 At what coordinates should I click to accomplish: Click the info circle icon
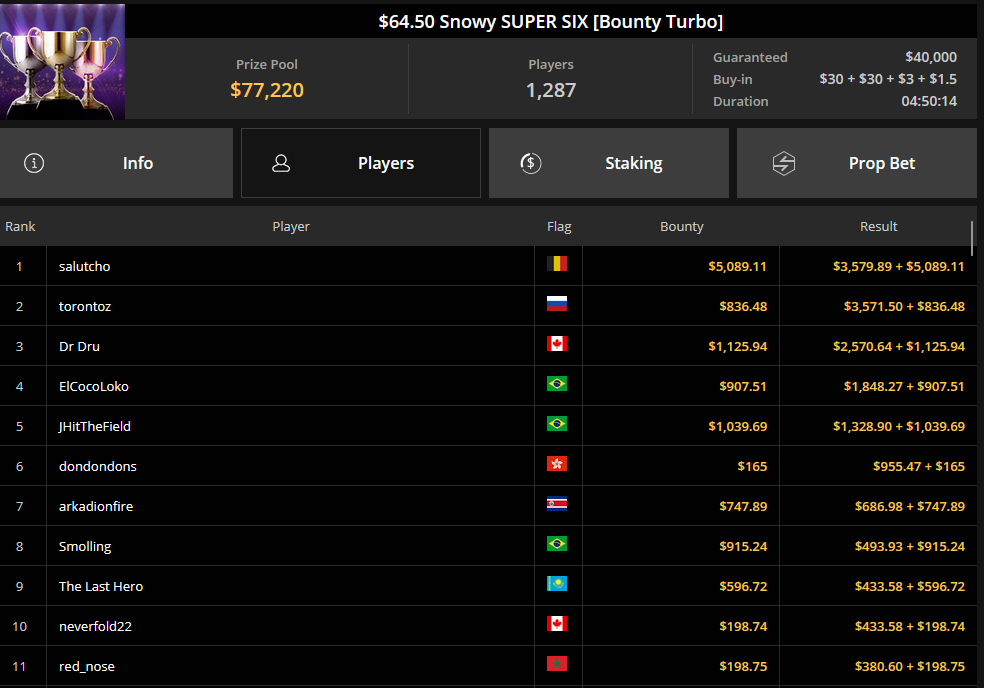34,163
